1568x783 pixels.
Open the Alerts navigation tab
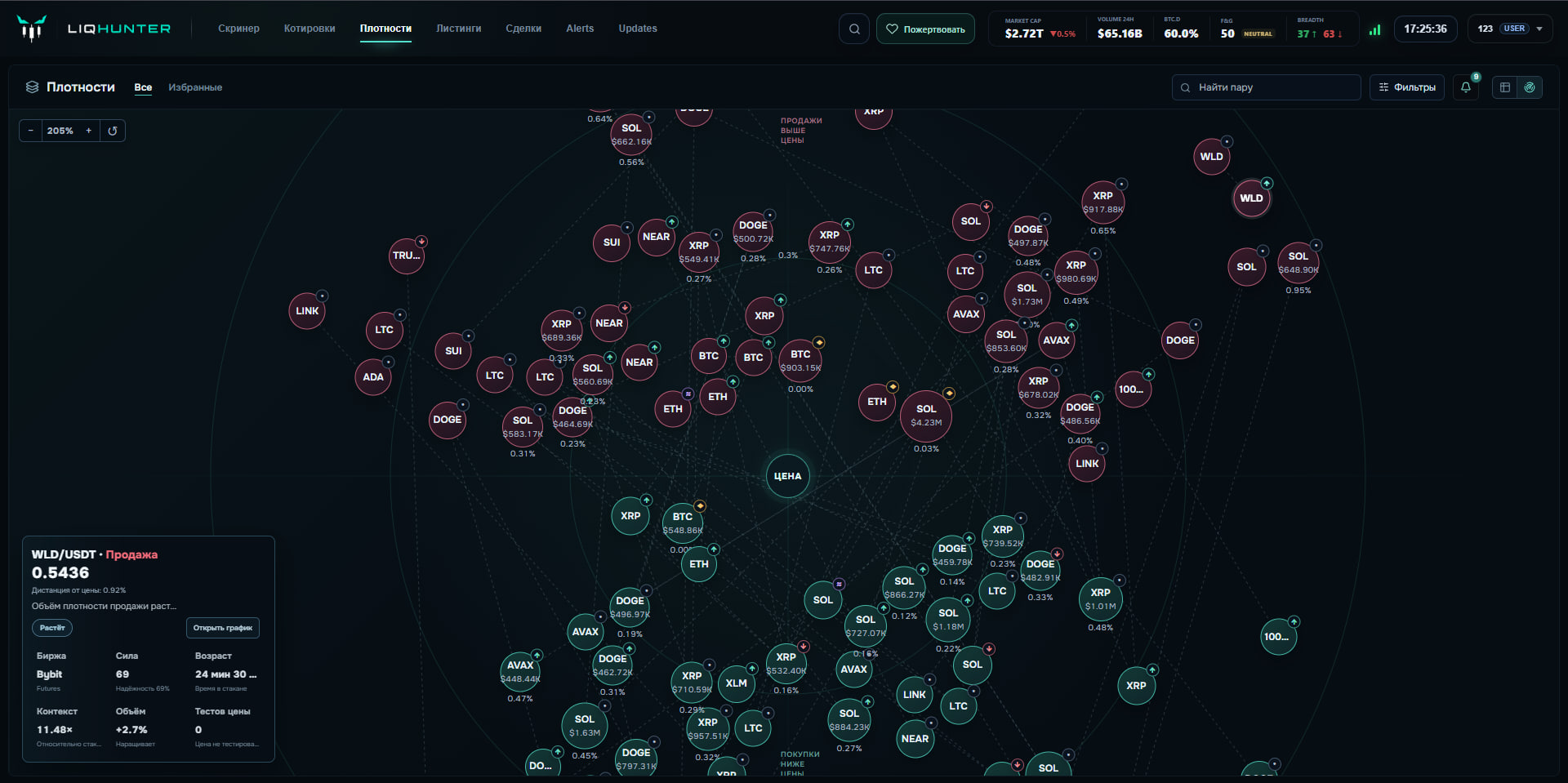click(x=580, y=29)
